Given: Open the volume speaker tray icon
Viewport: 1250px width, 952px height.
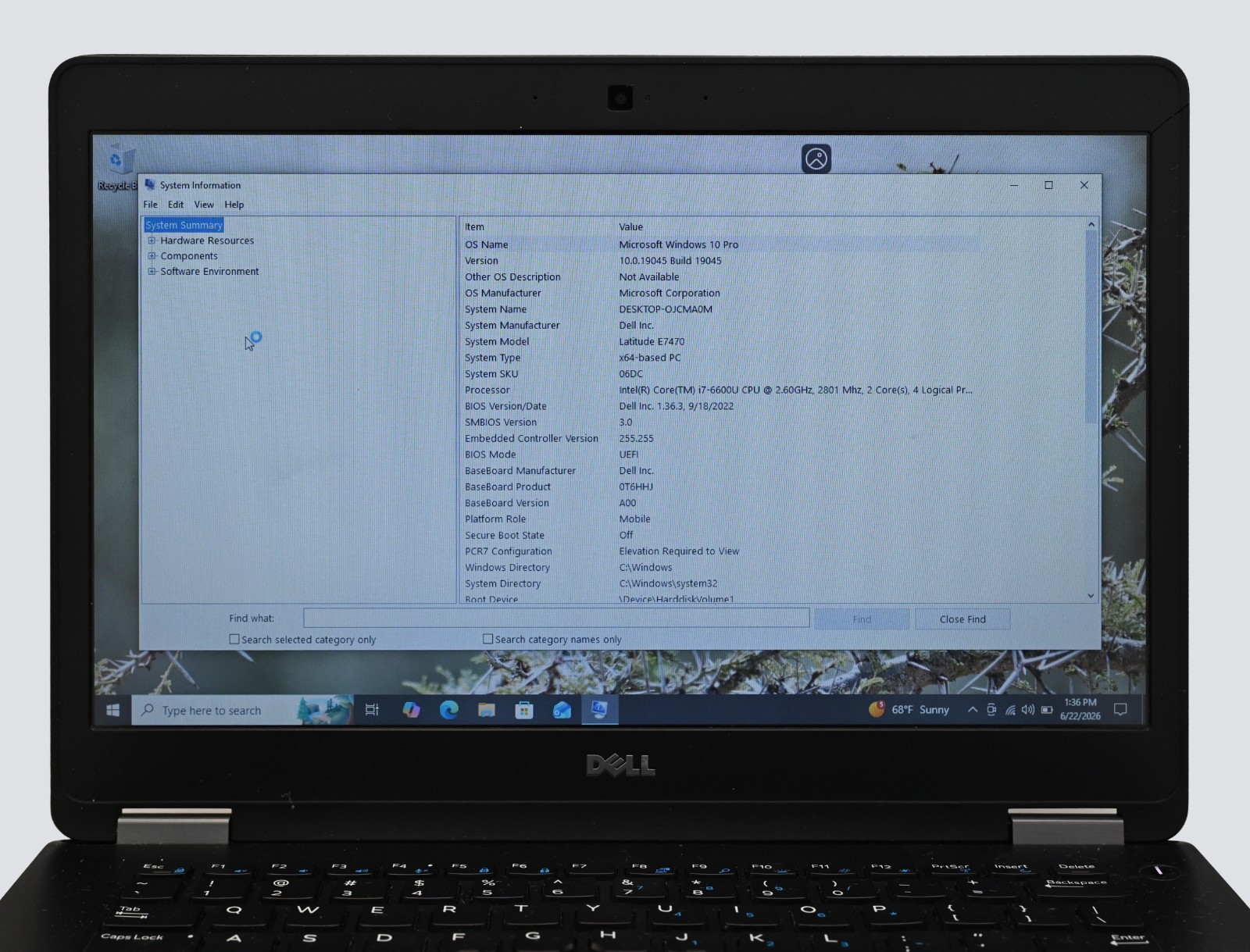Looking at the screenshot, I should coord(1028,710).
